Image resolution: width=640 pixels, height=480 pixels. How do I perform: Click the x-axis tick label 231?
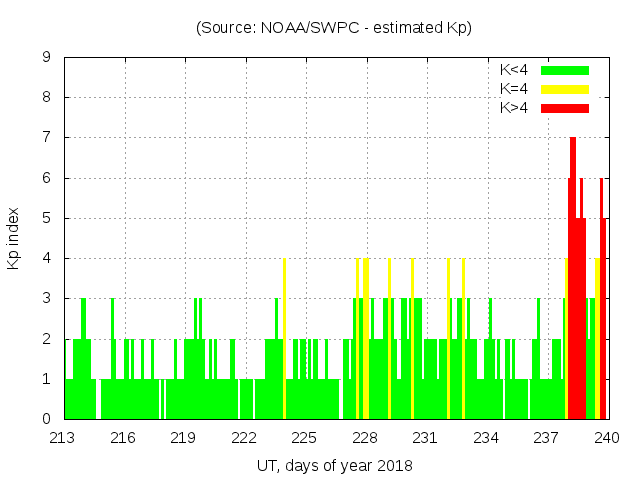[426, 438]
